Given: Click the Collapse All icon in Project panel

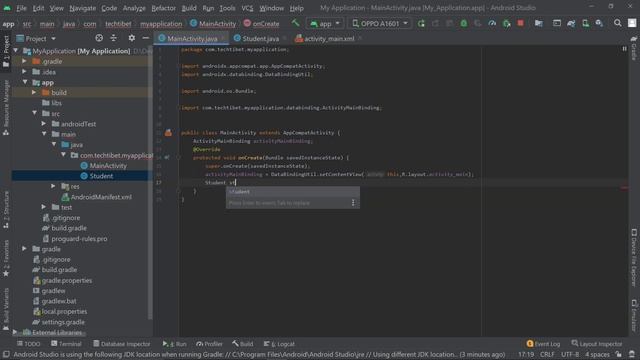Looking at the screenshot, I should 113,38.
